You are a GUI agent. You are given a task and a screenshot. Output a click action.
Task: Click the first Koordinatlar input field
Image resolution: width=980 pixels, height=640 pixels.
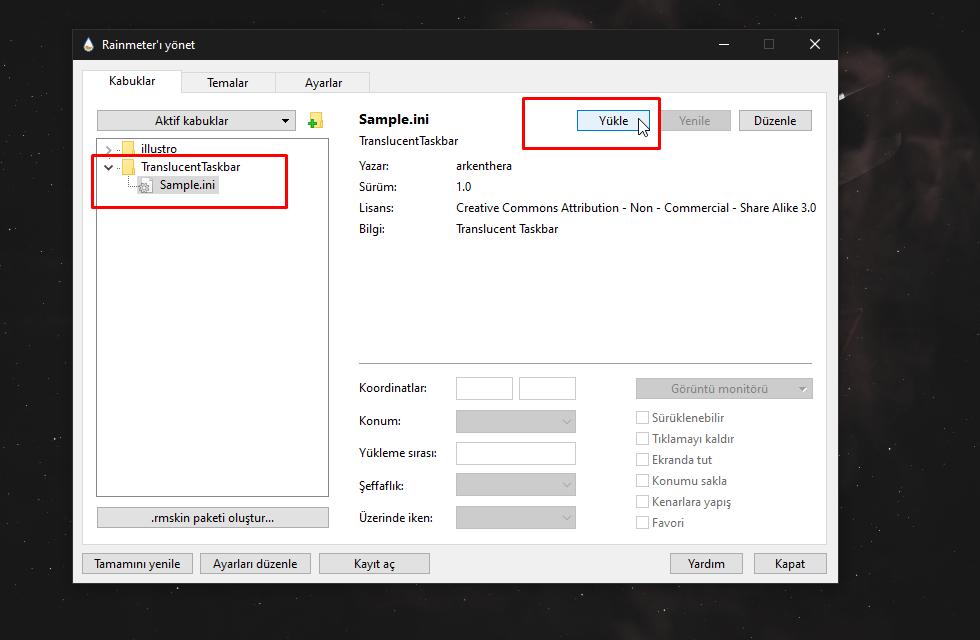[x=484, y=388]
